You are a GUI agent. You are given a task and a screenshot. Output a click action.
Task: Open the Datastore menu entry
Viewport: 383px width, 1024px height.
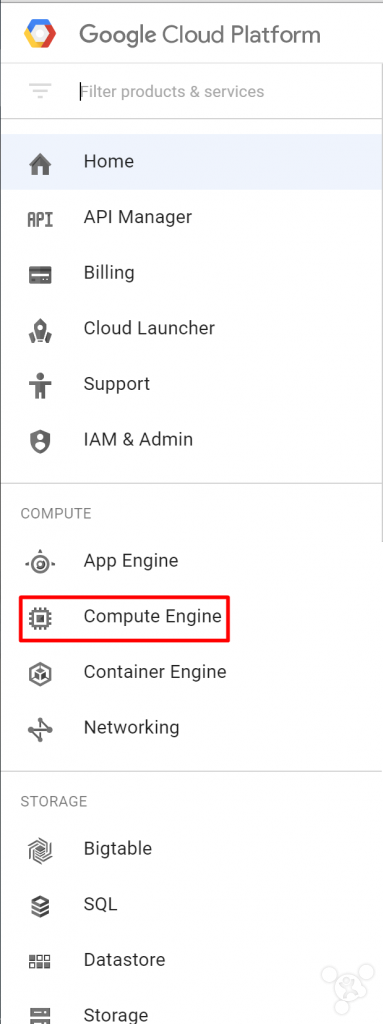tap(192, 960)
